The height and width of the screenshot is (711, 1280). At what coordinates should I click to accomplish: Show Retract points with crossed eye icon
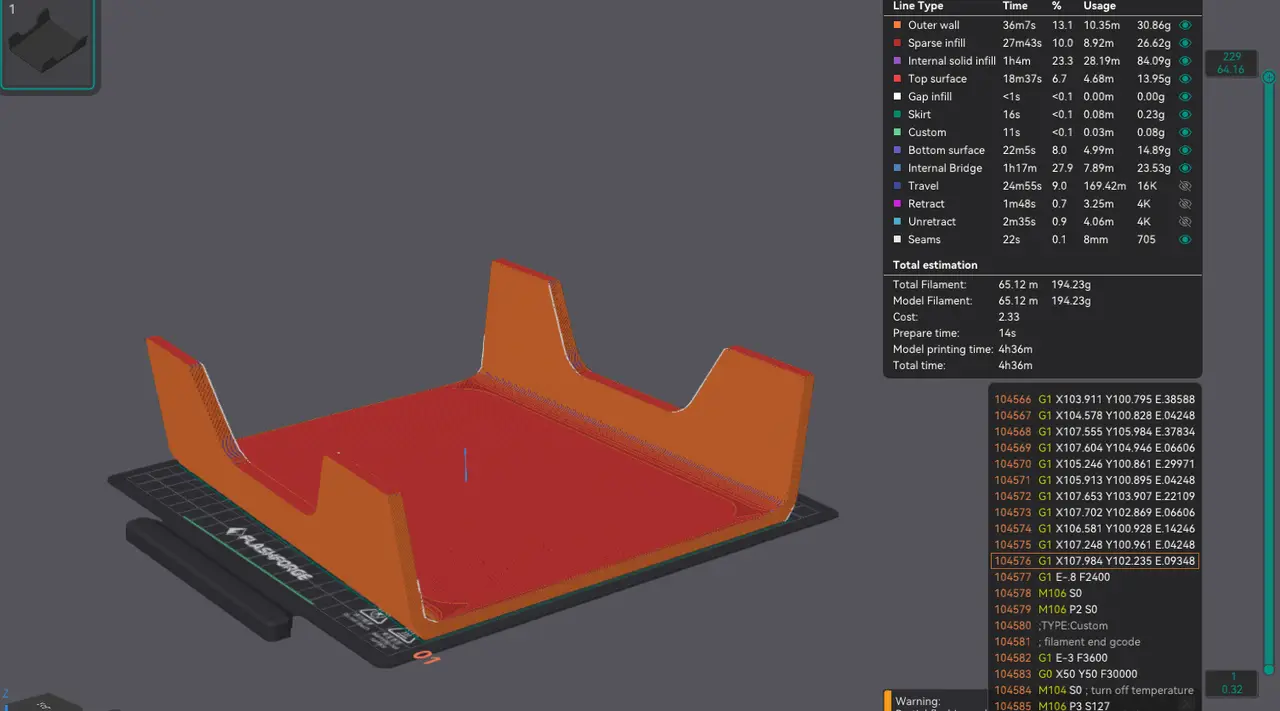click(x=1186, y=204)
